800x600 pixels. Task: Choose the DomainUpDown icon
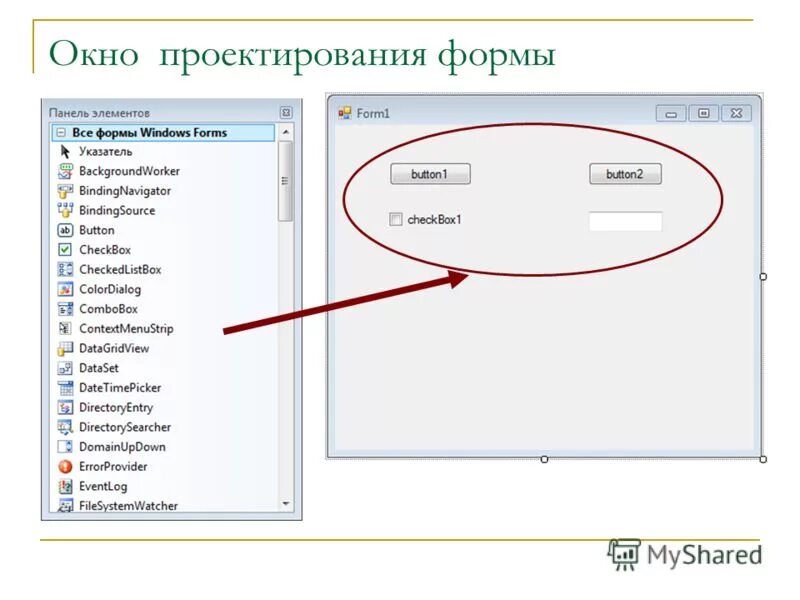point(65,447)
